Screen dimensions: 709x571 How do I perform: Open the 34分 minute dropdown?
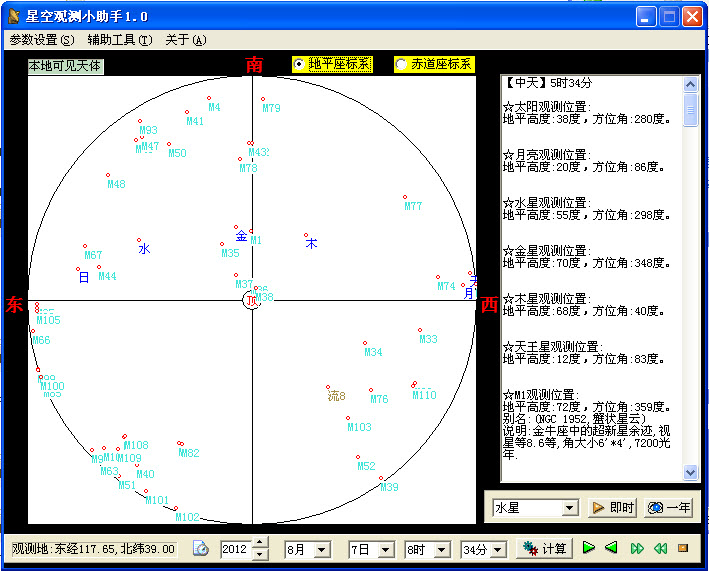497,550
